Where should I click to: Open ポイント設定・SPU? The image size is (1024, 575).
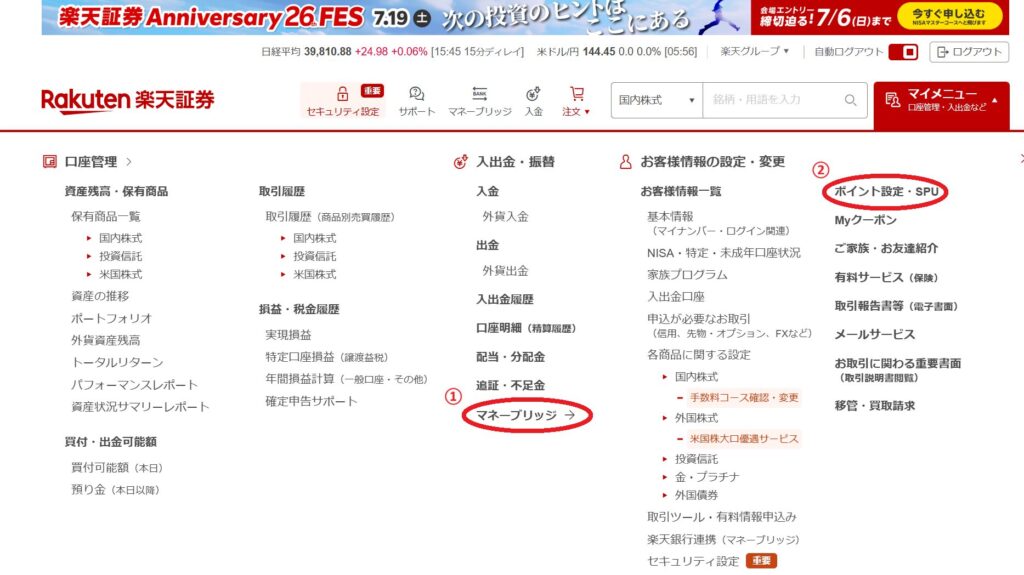pyautogui.click(x=886, y=191)
